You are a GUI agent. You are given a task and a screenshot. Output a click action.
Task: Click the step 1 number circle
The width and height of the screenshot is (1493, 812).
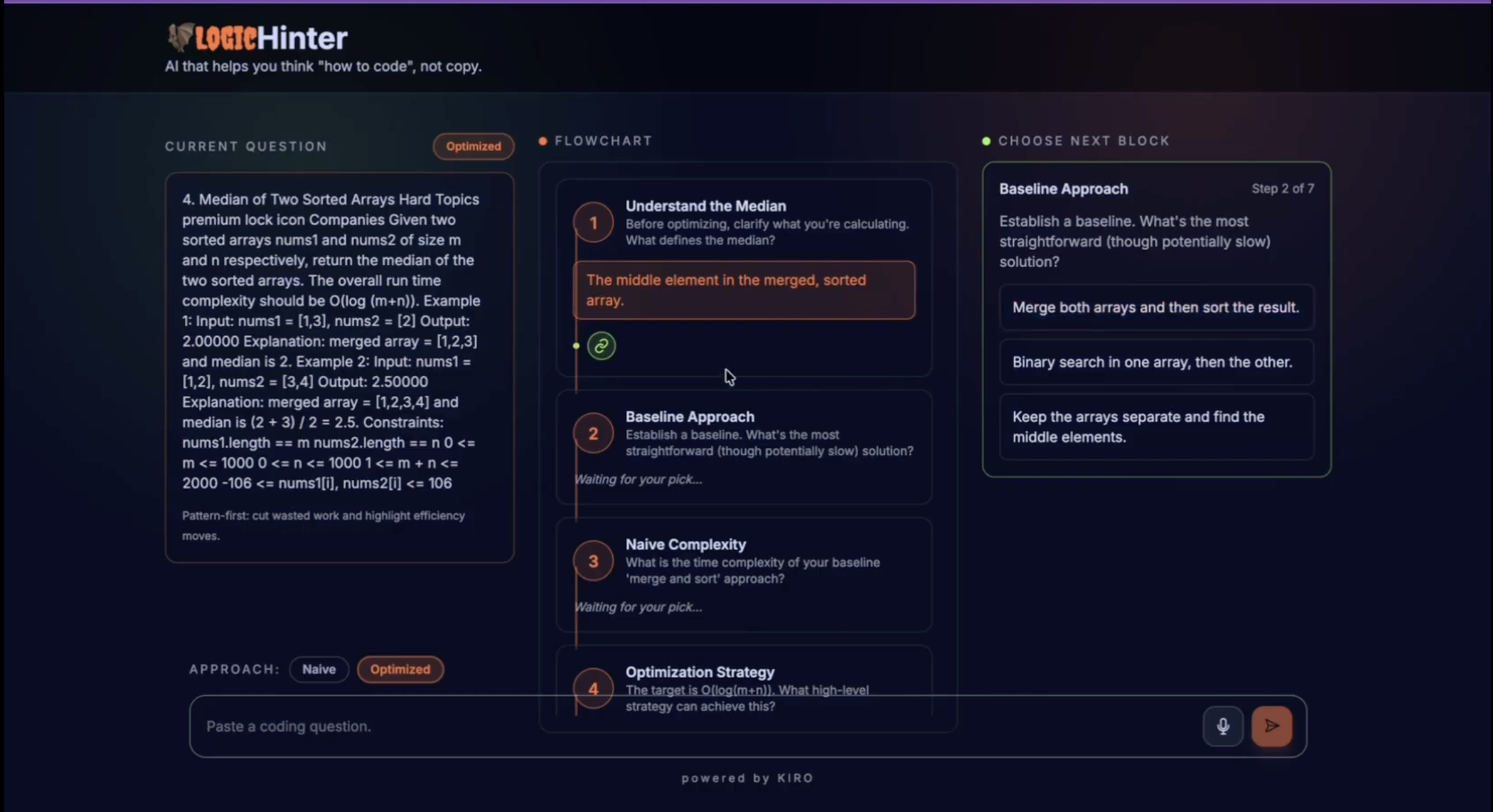coord(593,223)
